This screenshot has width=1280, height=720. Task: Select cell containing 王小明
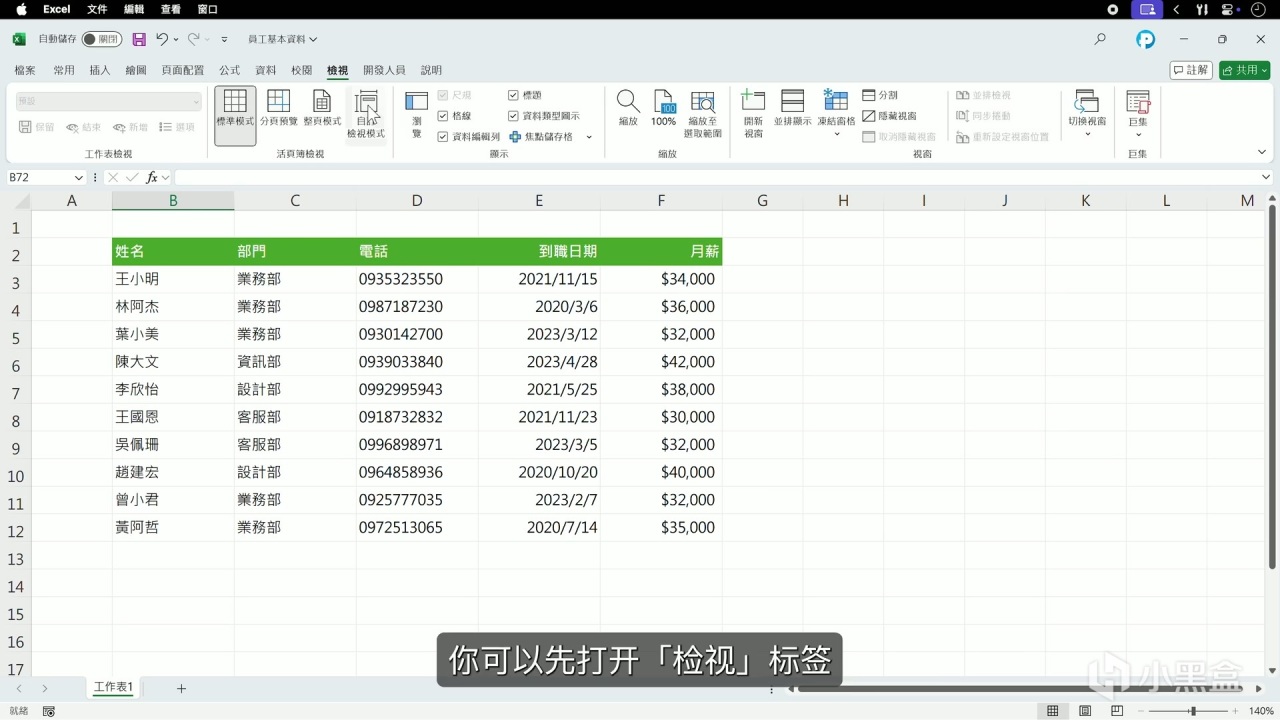tap(173, 279)
